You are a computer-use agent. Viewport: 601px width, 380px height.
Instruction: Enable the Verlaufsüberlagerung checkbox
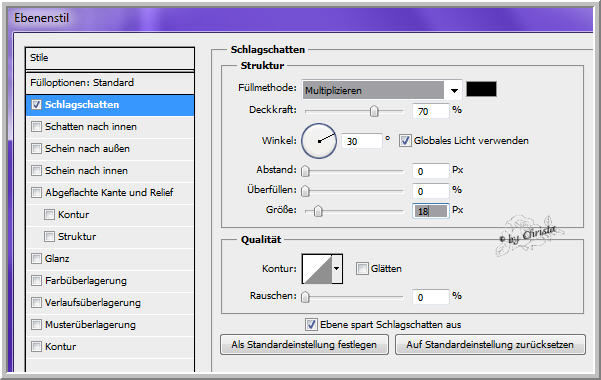click(x=36, y=303)
